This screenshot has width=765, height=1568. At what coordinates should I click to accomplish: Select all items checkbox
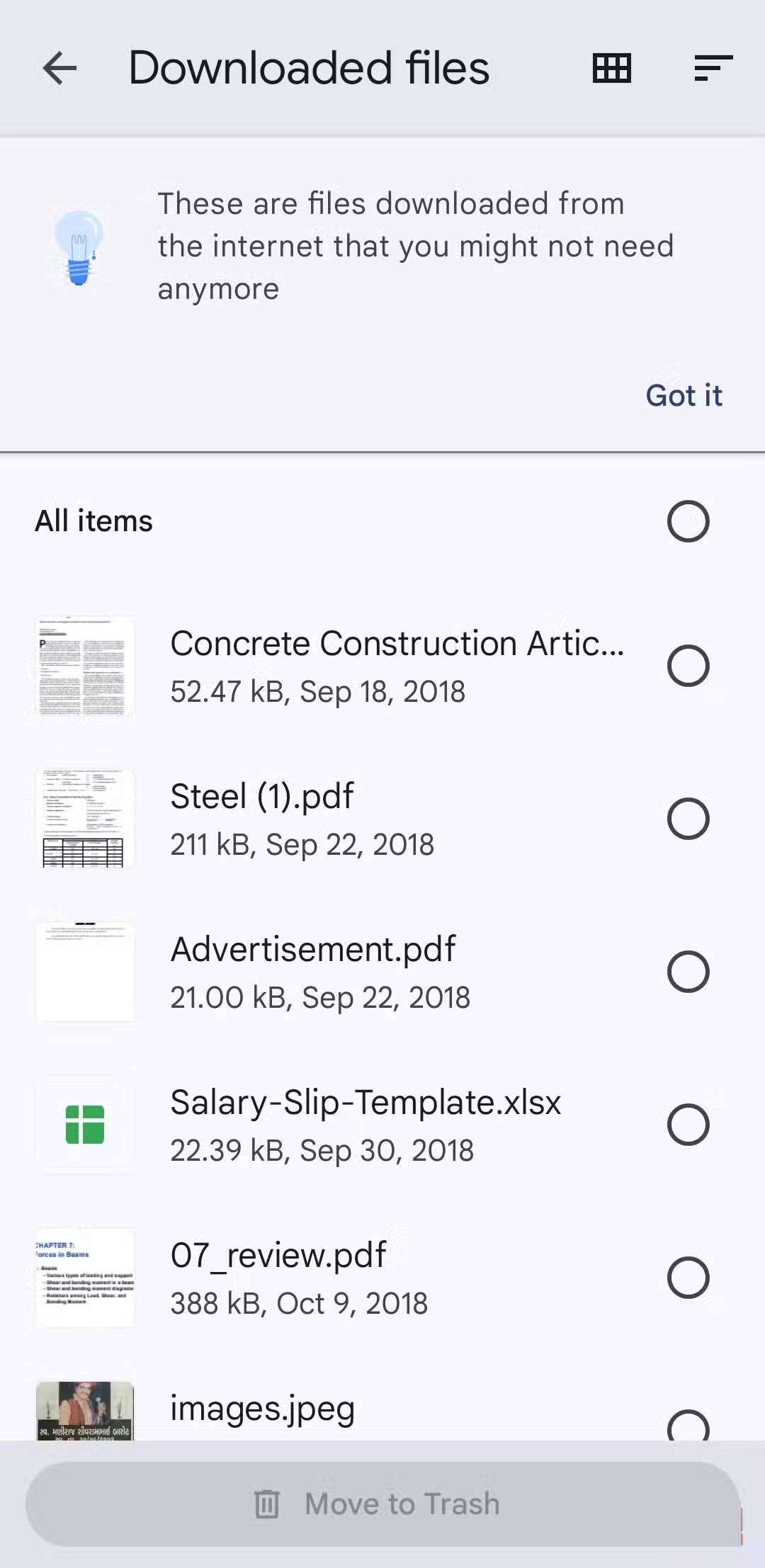click(688, 521)
